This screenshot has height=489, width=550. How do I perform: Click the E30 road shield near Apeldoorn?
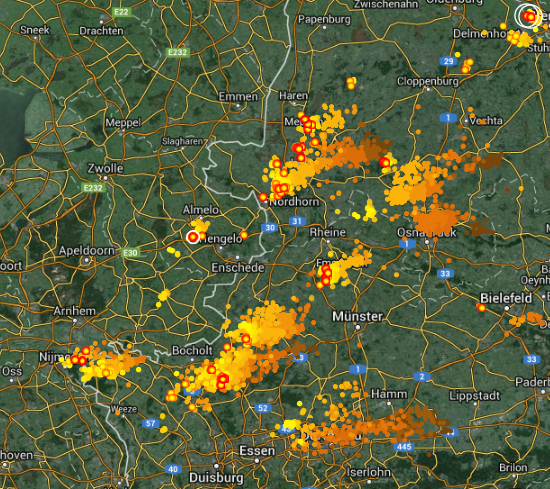[x=130, y=253]
